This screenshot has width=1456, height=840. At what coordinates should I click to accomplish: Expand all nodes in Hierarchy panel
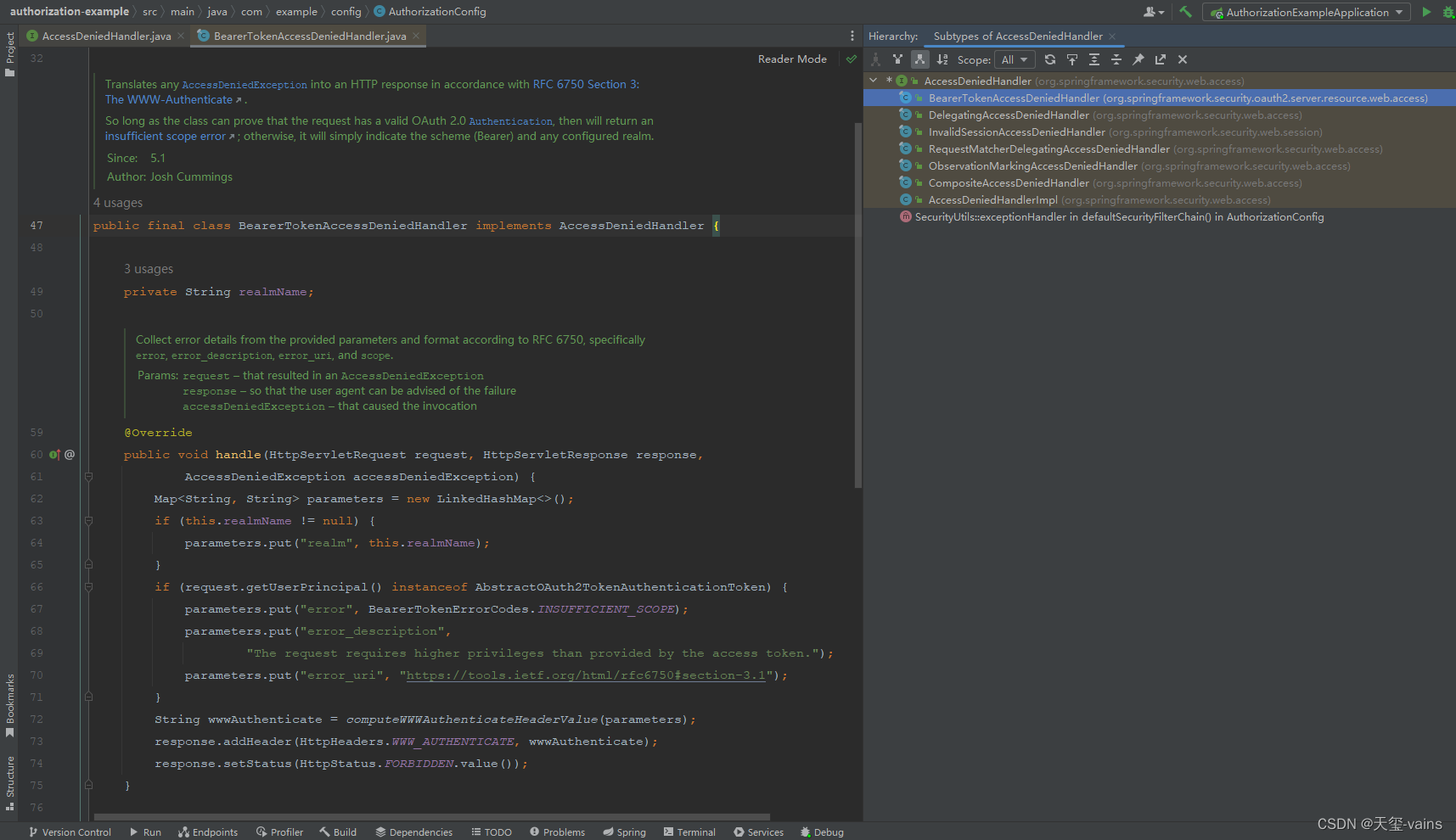[x=1094, y=59]
